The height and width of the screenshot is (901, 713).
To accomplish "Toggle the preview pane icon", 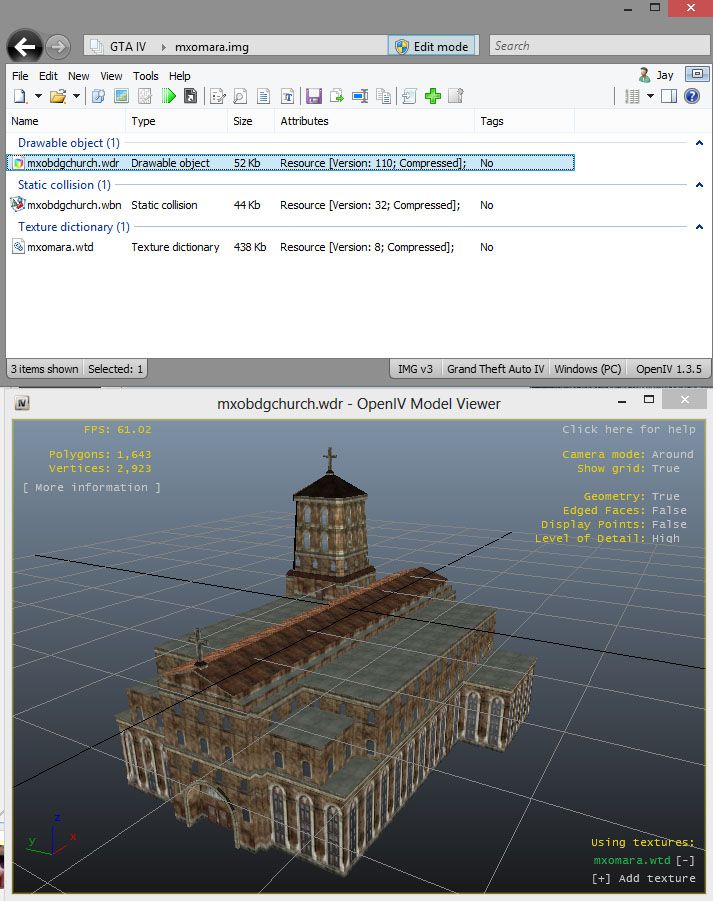I will (669, 97).
